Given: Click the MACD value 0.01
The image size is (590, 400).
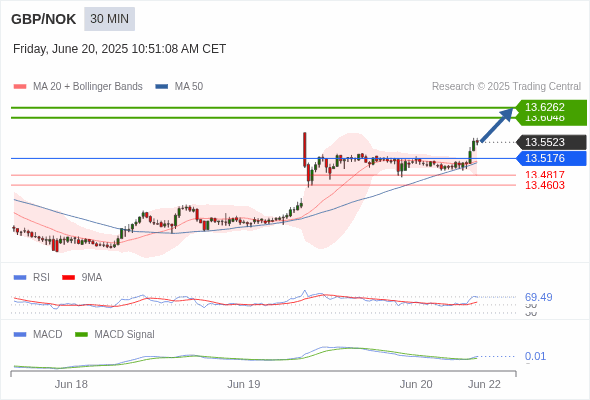Looking at the screenshot, I should pos(535,356).
